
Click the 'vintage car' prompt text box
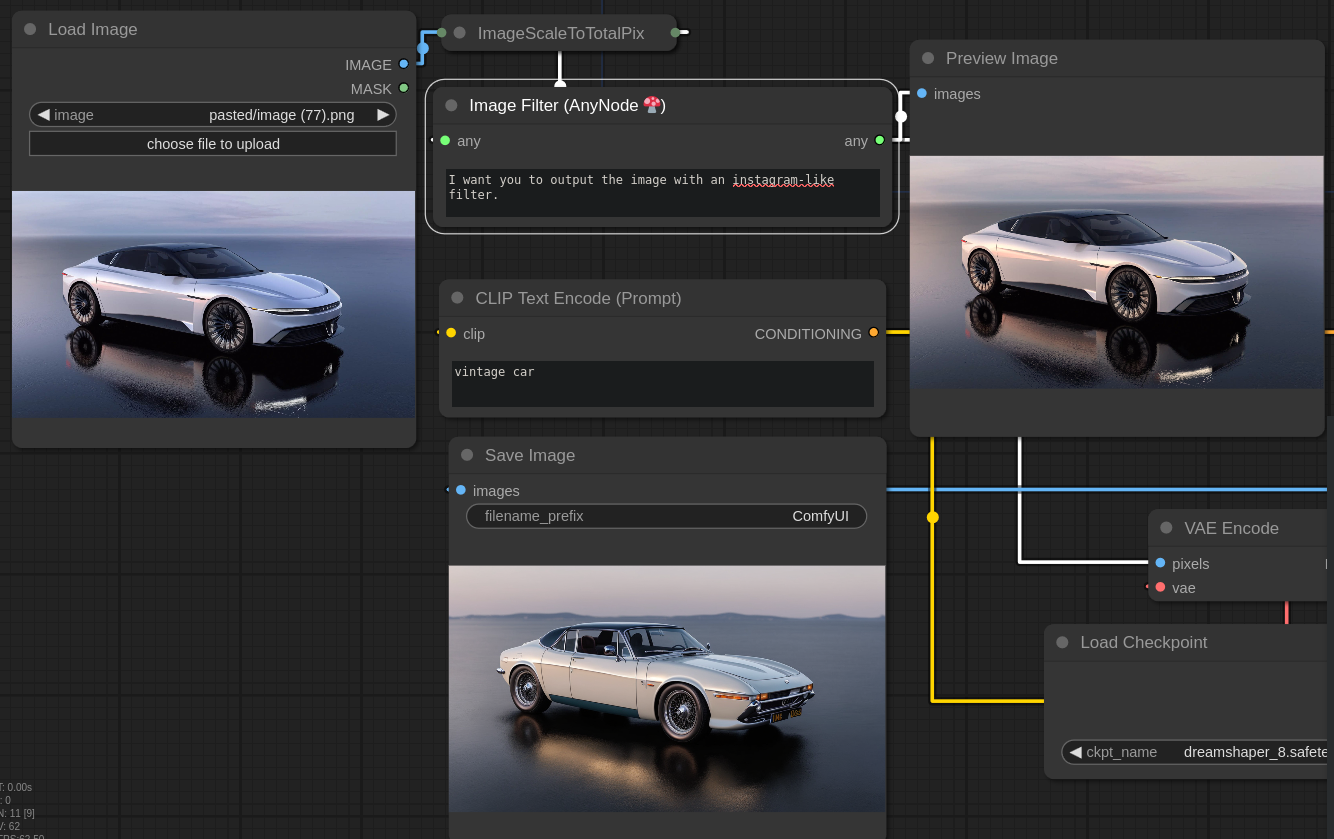[x=662, y=384]
